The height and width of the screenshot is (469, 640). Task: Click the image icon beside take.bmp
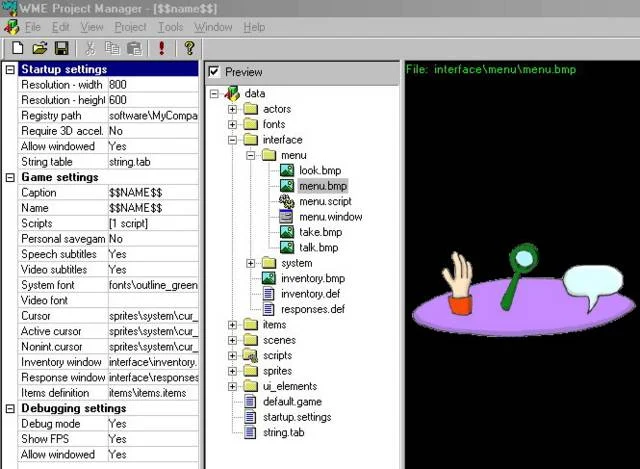pos(287,232)
